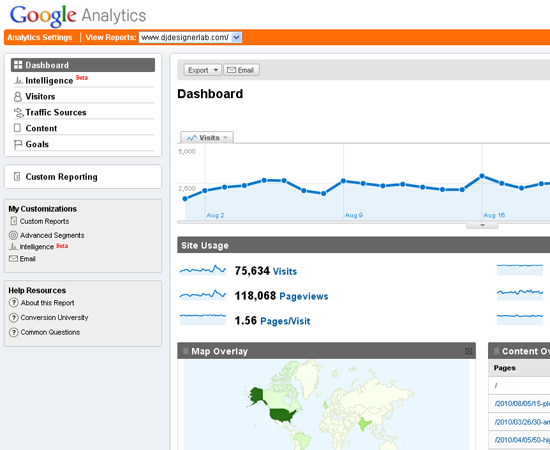Click the first data point on the chart

[x=185, y=199]
